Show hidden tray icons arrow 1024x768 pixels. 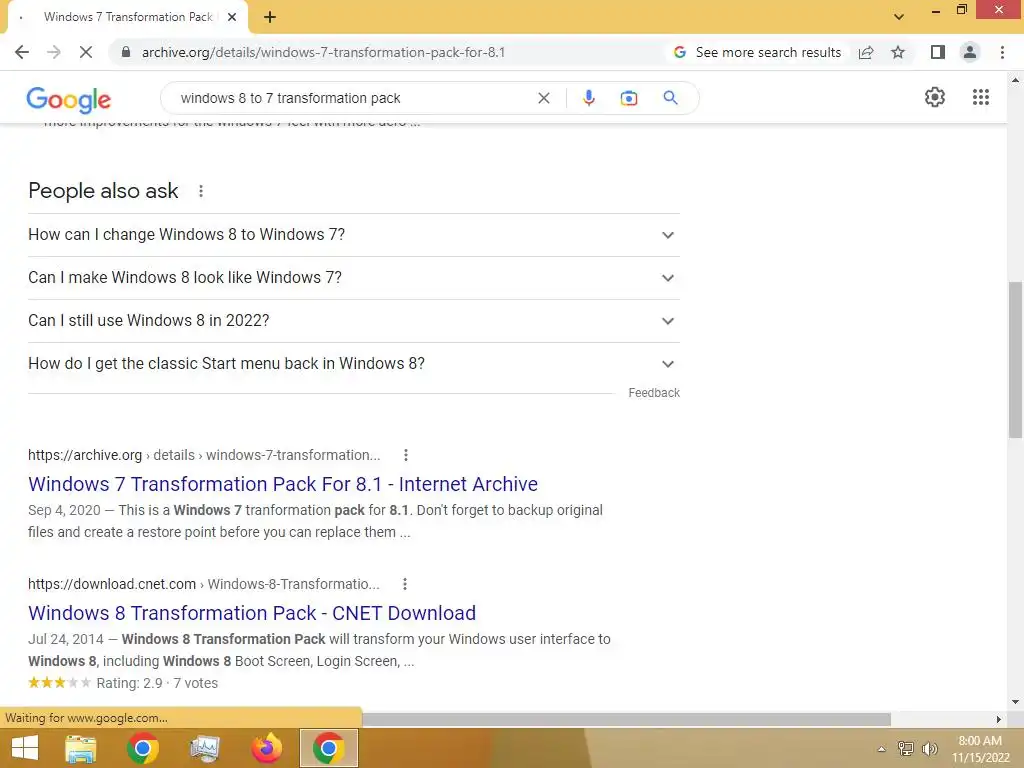click(882, 749)
